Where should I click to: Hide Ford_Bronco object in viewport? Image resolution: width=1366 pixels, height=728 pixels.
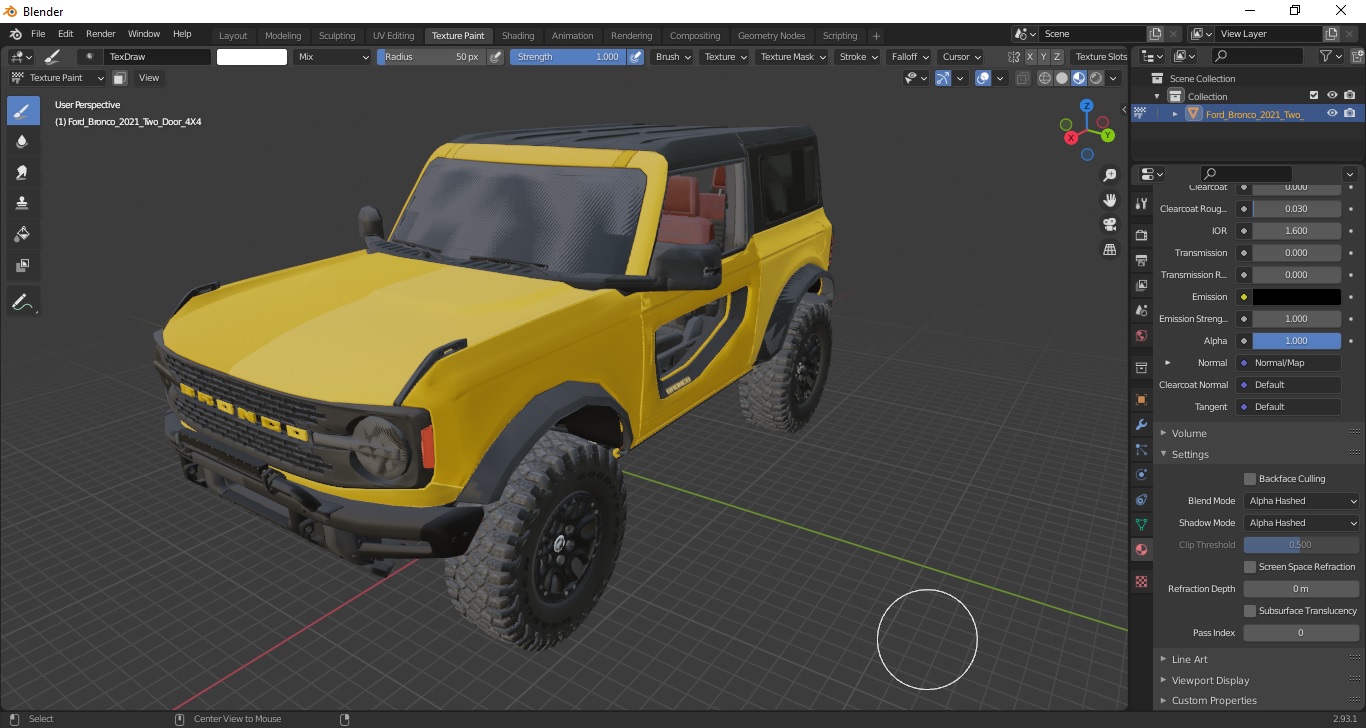1332,114
